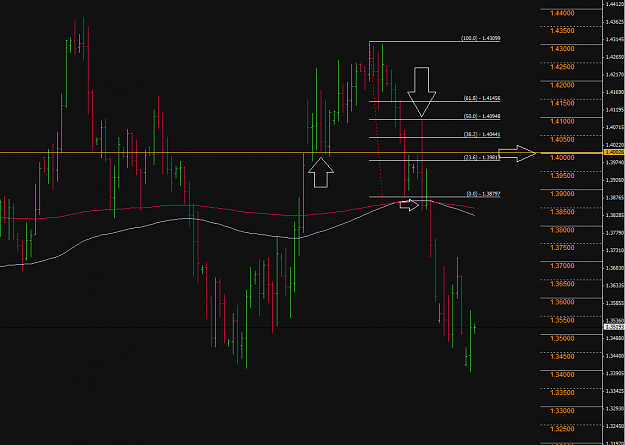Viewport: 625px width, 445px height.
Task: Click the 1.39000 orange price level label
Action: (562, 194)
